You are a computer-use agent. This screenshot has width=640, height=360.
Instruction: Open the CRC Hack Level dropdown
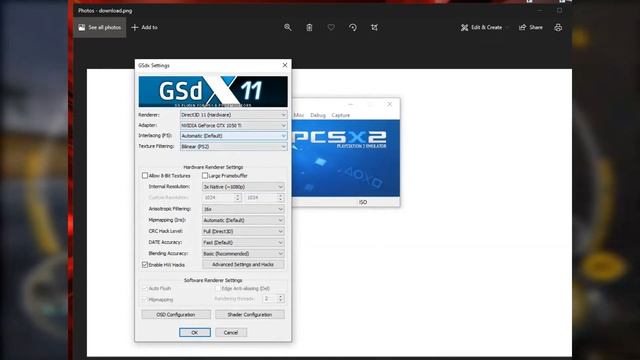(x=243, y=231)
